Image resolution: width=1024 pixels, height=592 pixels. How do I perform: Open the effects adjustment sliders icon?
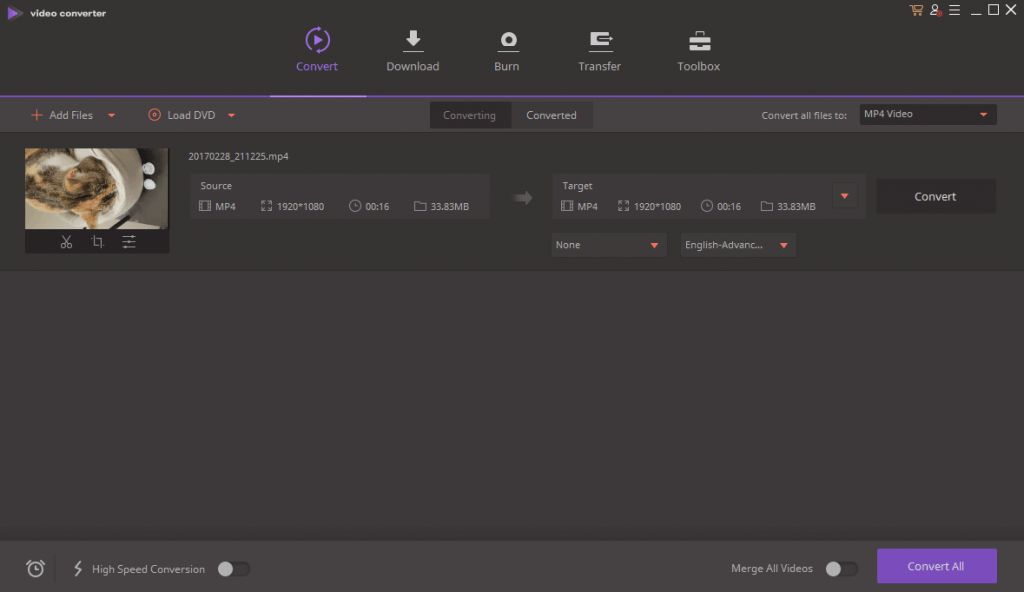pos(129,242)
